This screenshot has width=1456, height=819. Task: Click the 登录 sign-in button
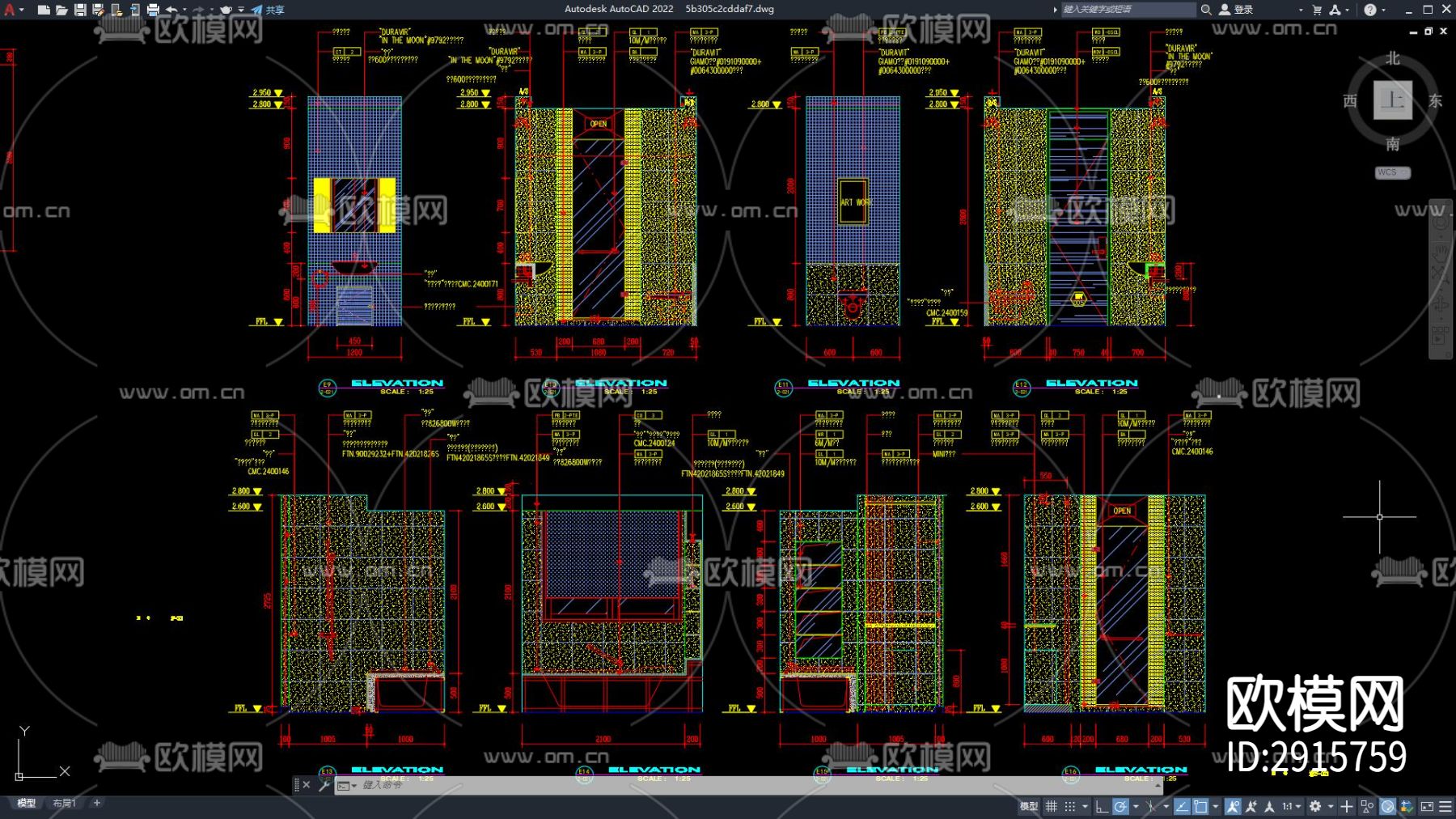[x=1237, y=10]
